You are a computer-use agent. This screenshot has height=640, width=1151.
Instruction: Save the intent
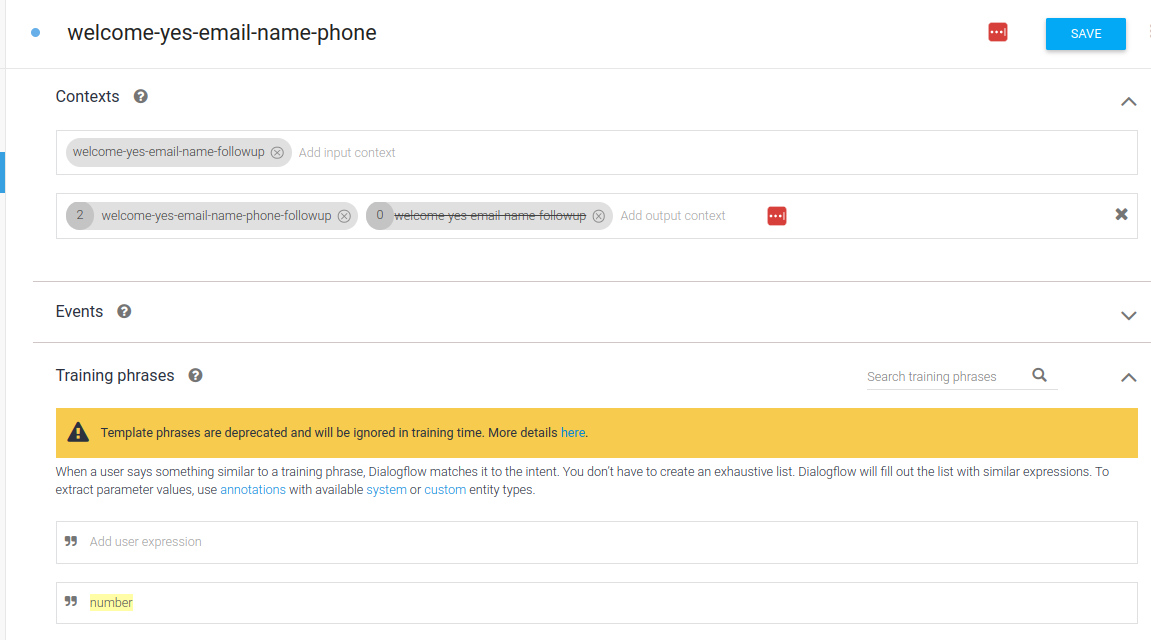(x=1085, y=33)
